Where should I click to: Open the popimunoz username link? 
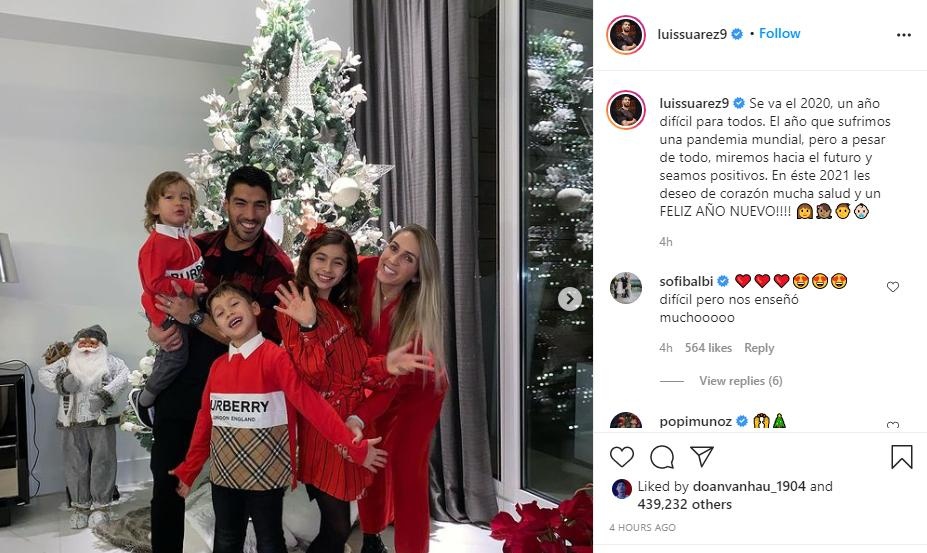(x=696, y=422)
